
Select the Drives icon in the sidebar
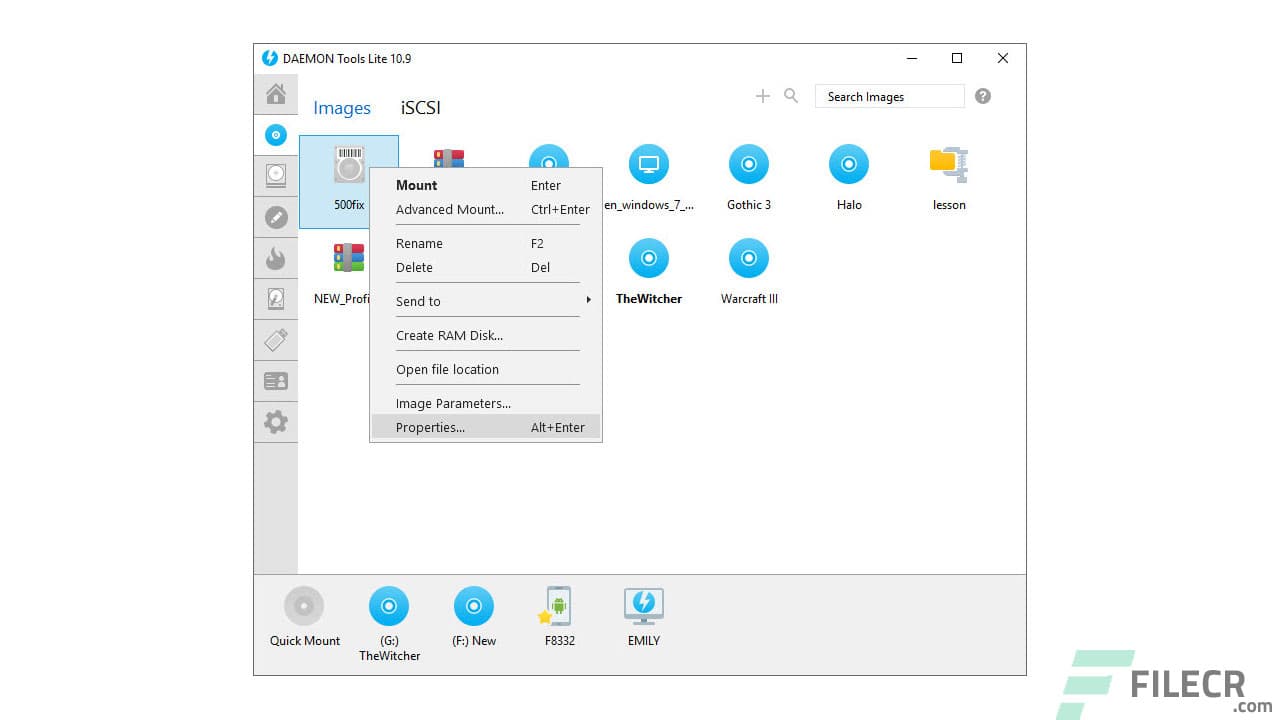(x=276, y=176)
